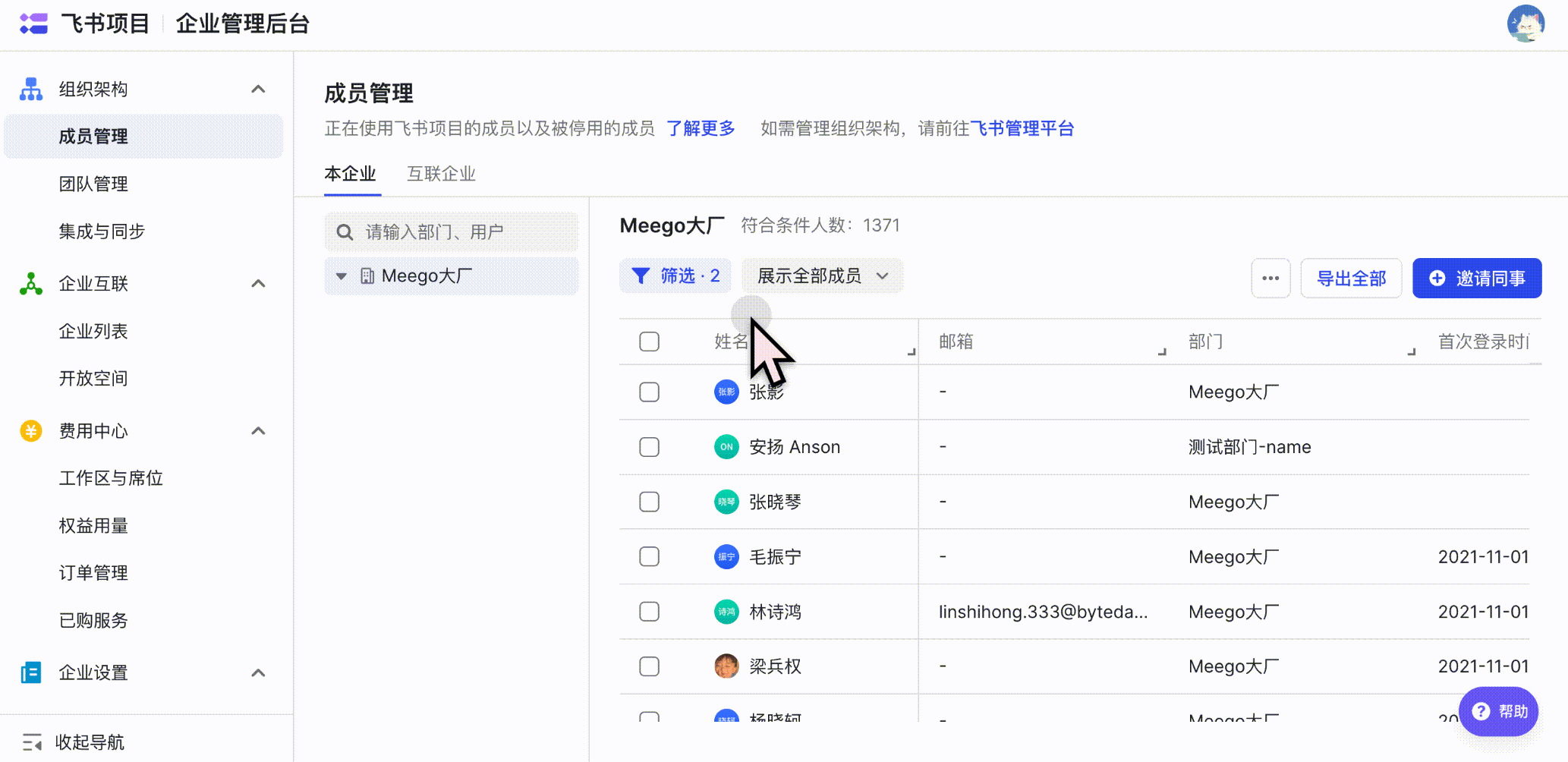Click 张晓琴's avatar

726,502
